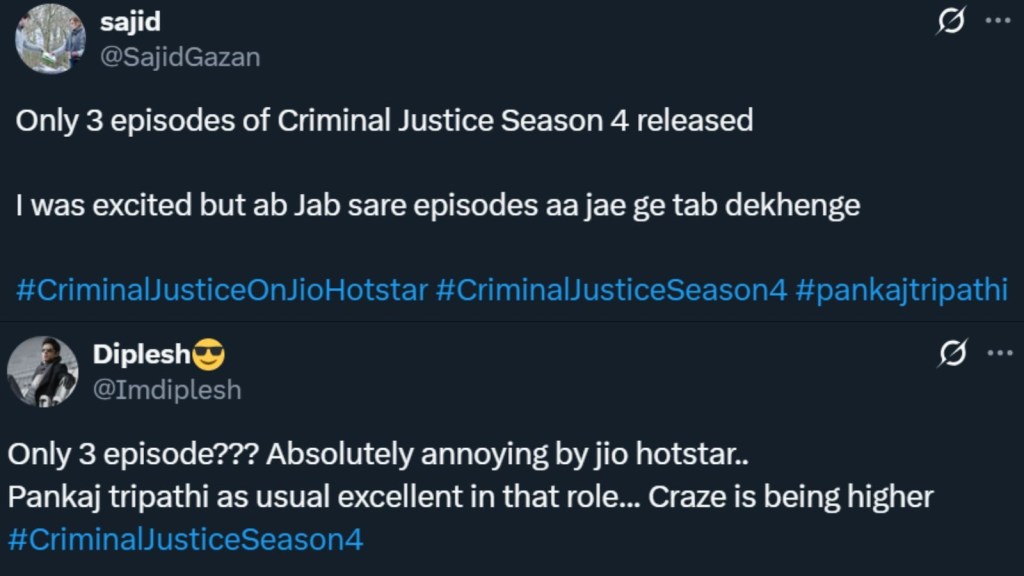Open the more options menu on sajid's tweet
The image size is (1024, 576).
(x=998, y=22)
